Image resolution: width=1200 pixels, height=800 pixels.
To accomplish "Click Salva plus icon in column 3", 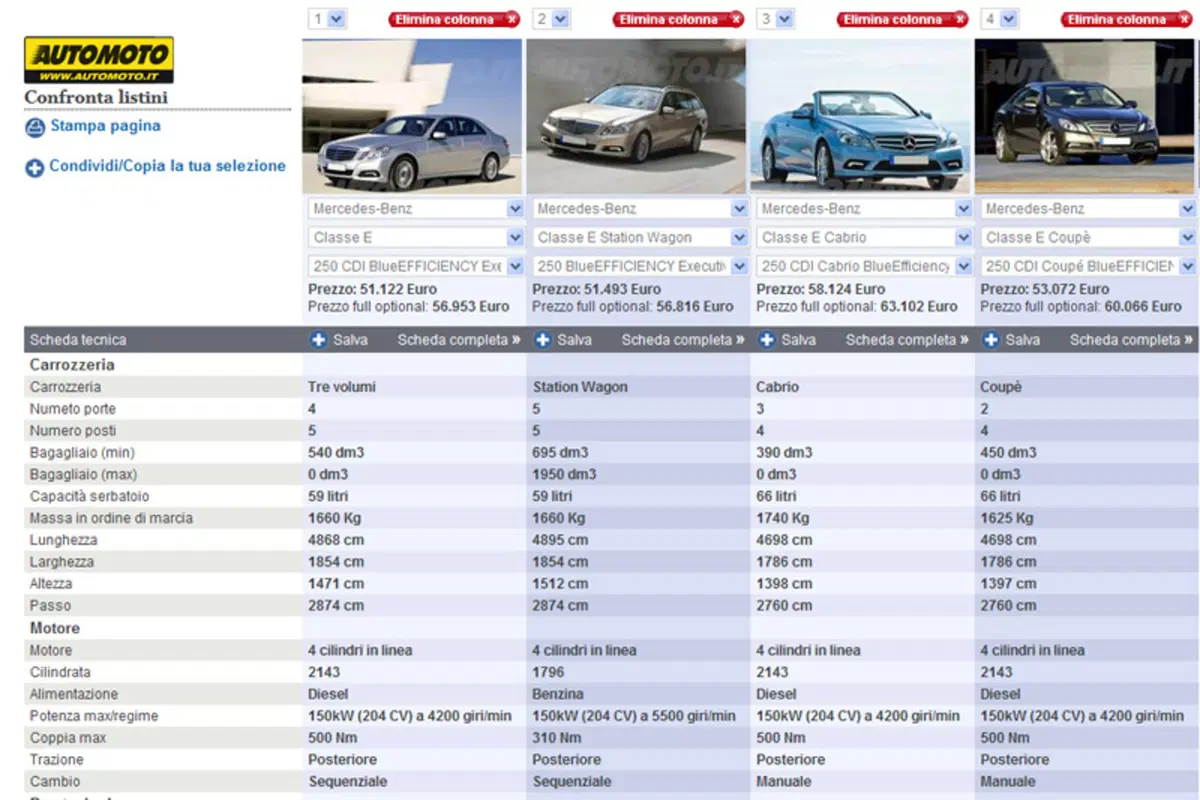I will [x=767, y=340].
